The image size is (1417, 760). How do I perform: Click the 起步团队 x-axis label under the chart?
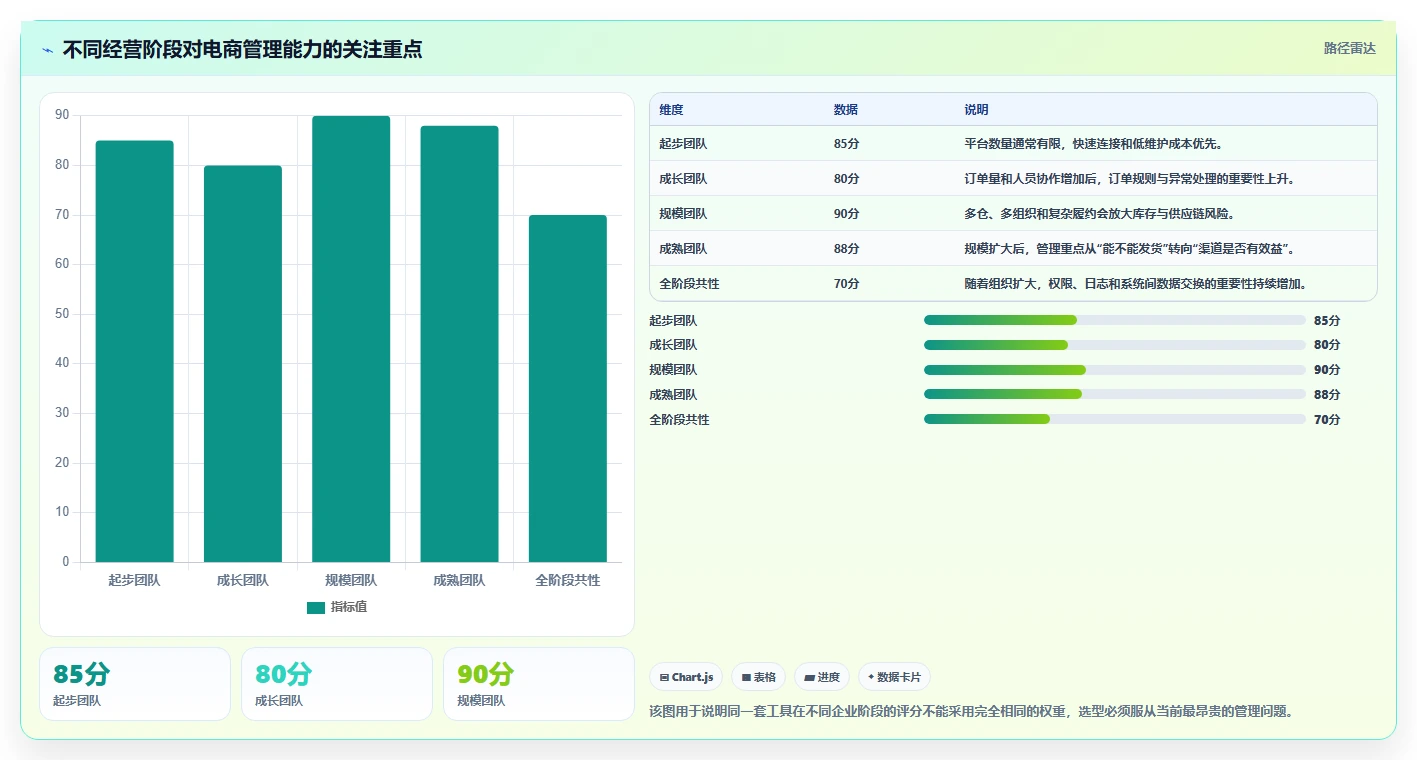pos(134,580)
